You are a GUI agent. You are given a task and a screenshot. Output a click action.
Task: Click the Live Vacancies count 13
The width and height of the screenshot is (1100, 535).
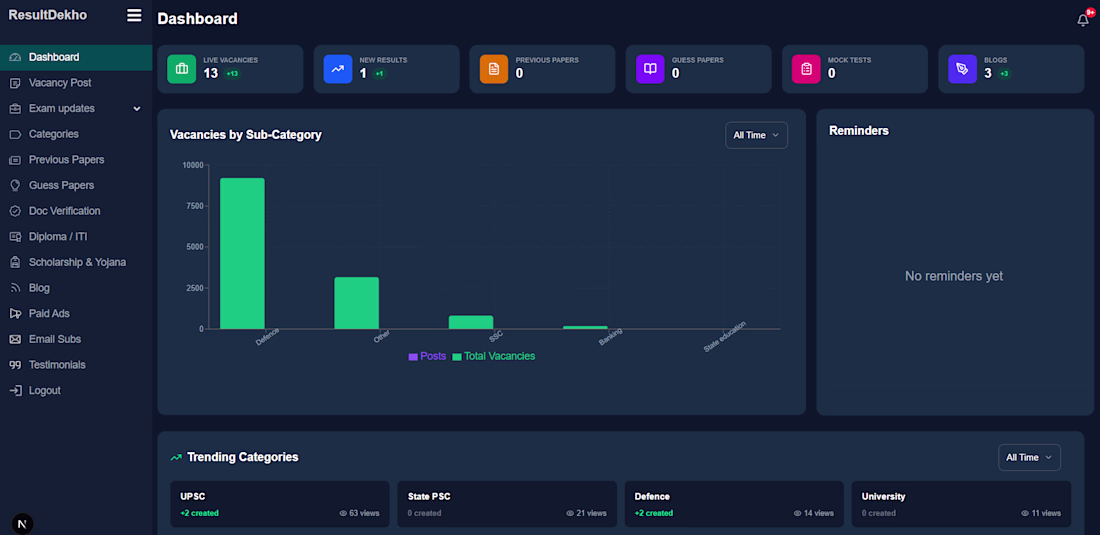point(210,73)
